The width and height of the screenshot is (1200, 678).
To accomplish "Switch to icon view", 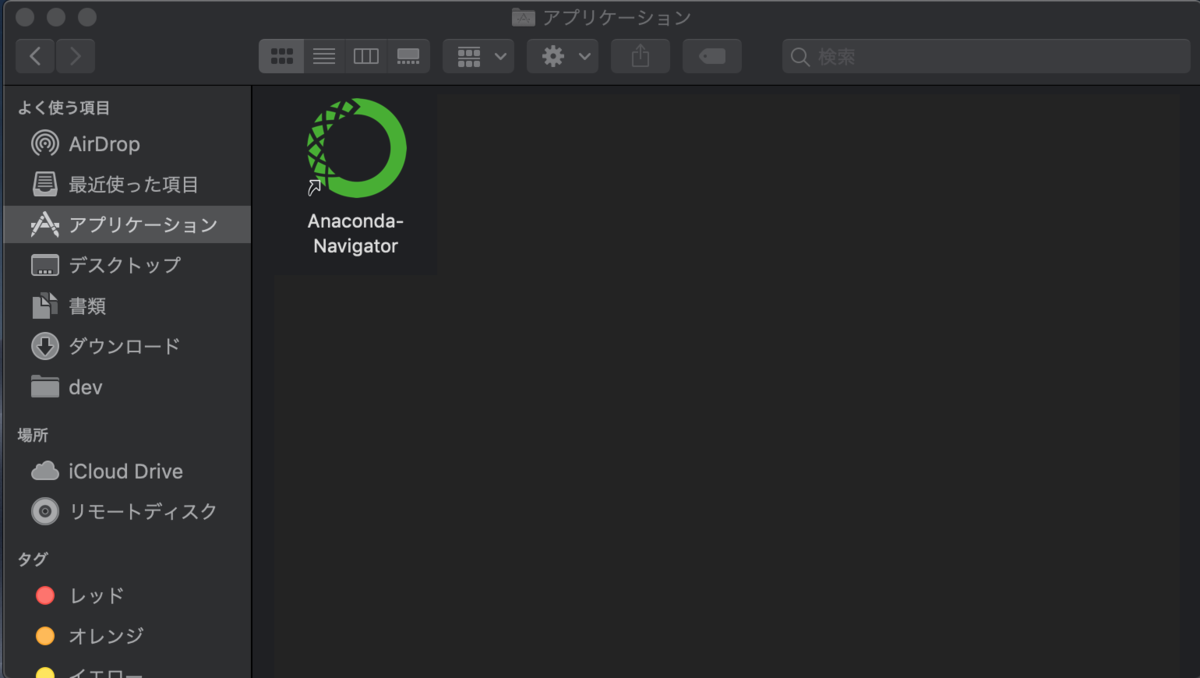I will (281, 56).
